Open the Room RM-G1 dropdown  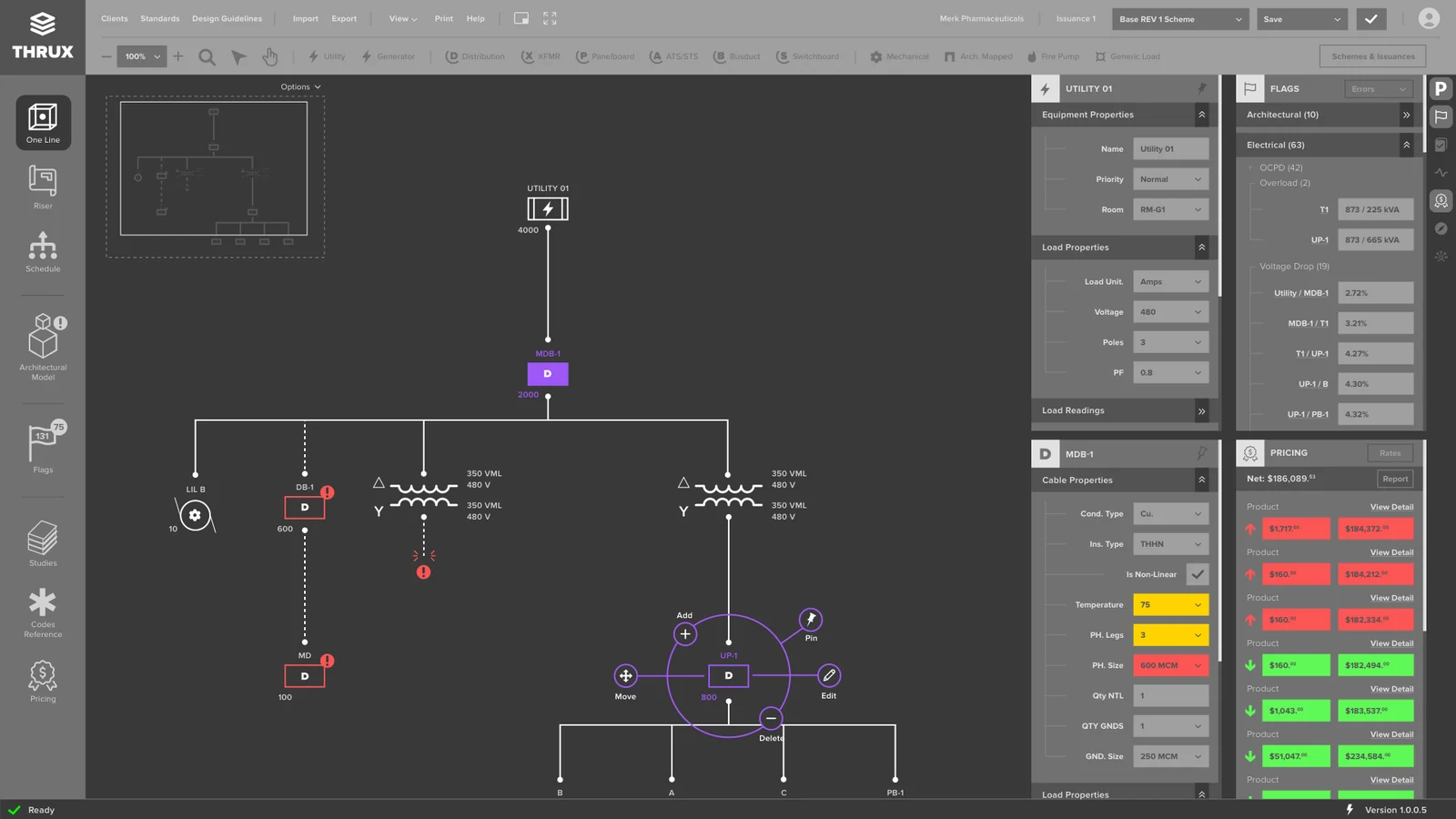pos(1171,209)
